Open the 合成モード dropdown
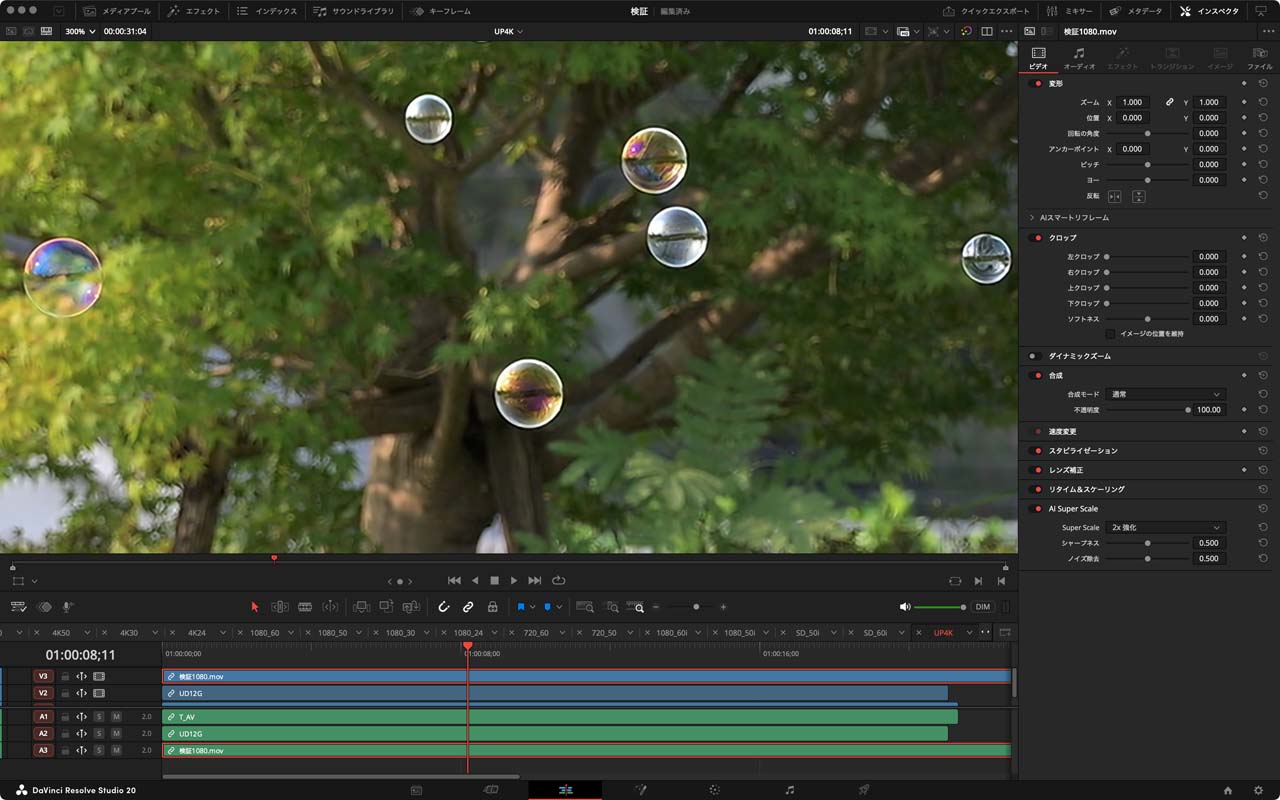Screen dimensions: 1280x800 tap(1165, 394)
